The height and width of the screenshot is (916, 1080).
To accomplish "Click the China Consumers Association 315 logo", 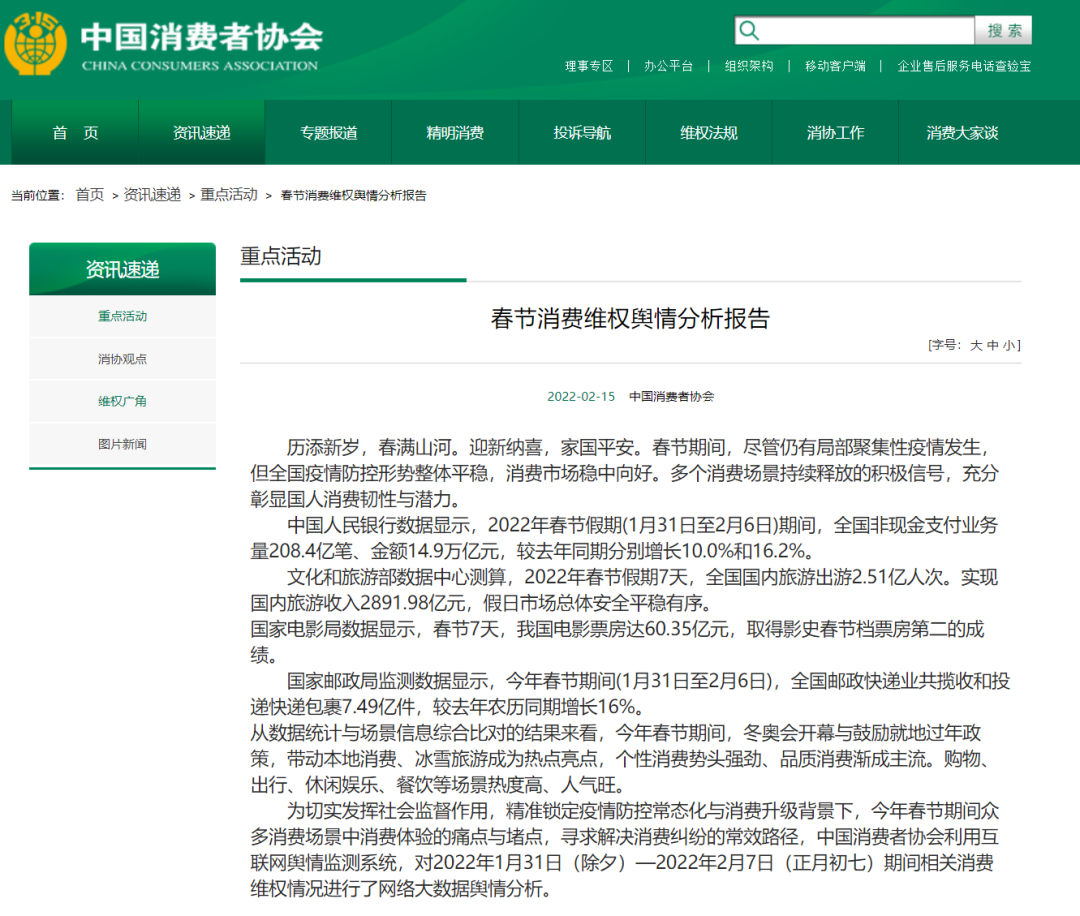I will [35, 44].
